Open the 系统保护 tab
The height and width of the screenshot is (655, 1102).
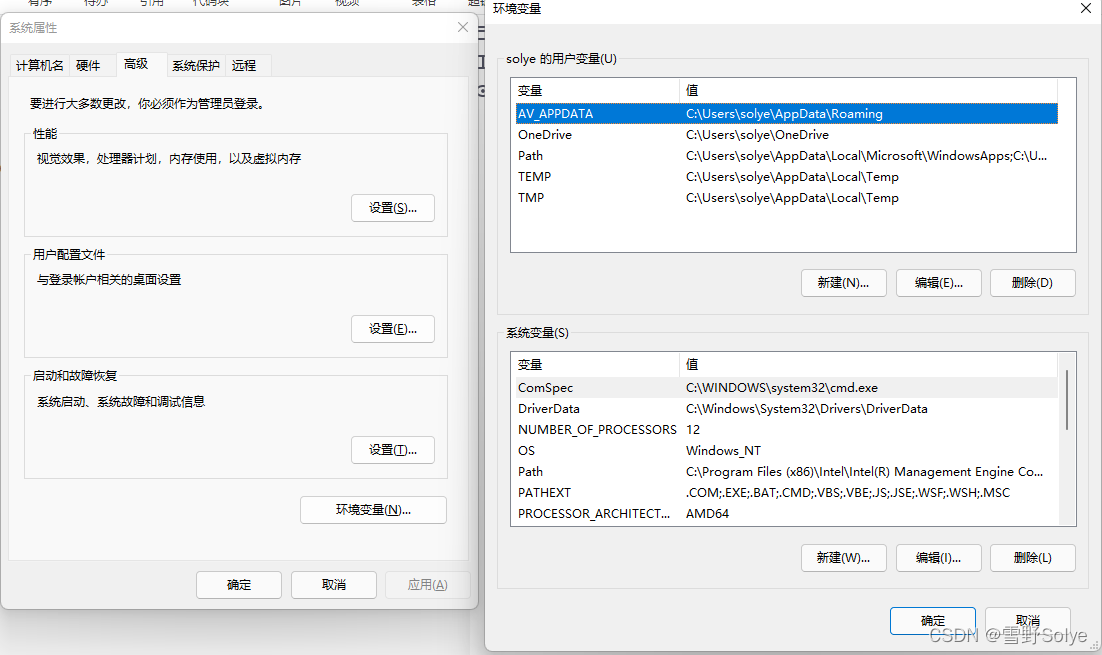point(196,65)
